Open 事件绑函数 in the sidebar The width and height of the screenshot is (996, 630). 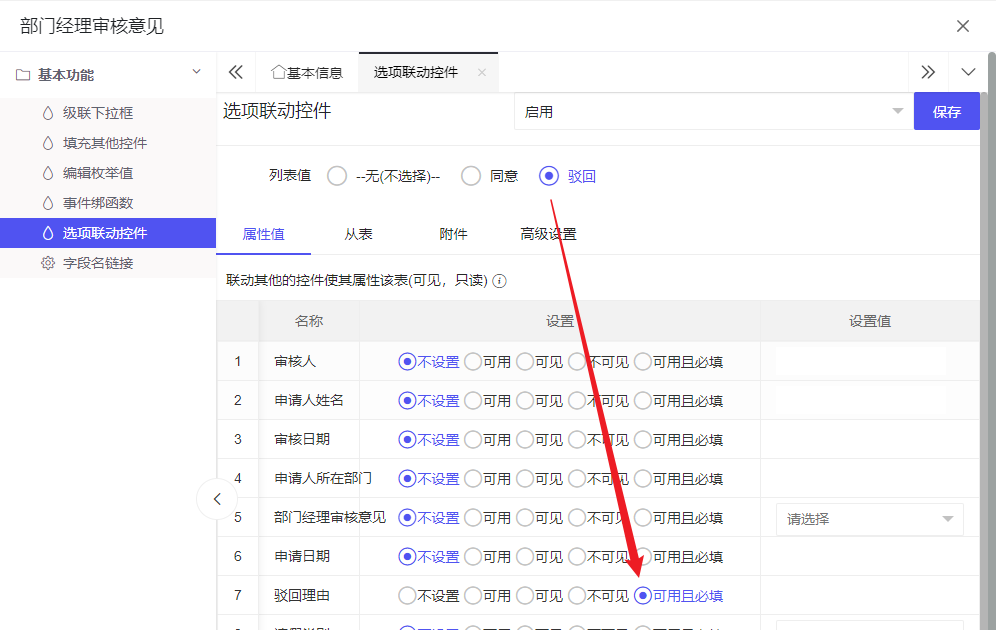(x=98, y=203)
